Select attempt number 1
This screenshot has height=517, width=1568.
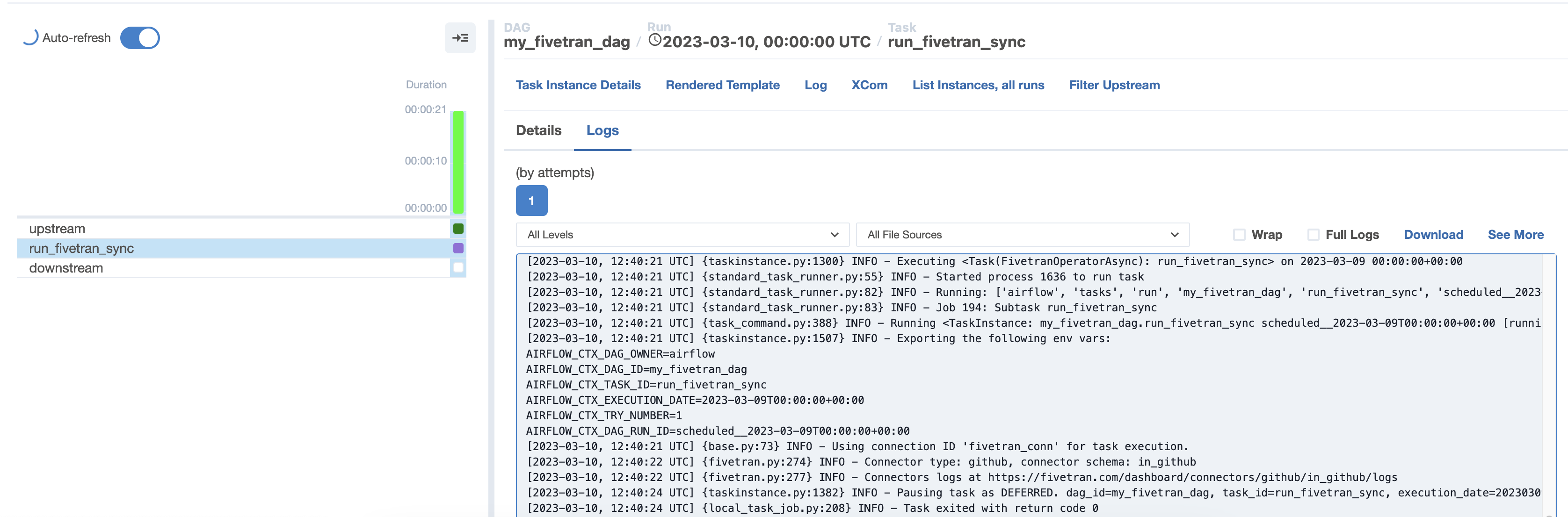tap(531, 200)
